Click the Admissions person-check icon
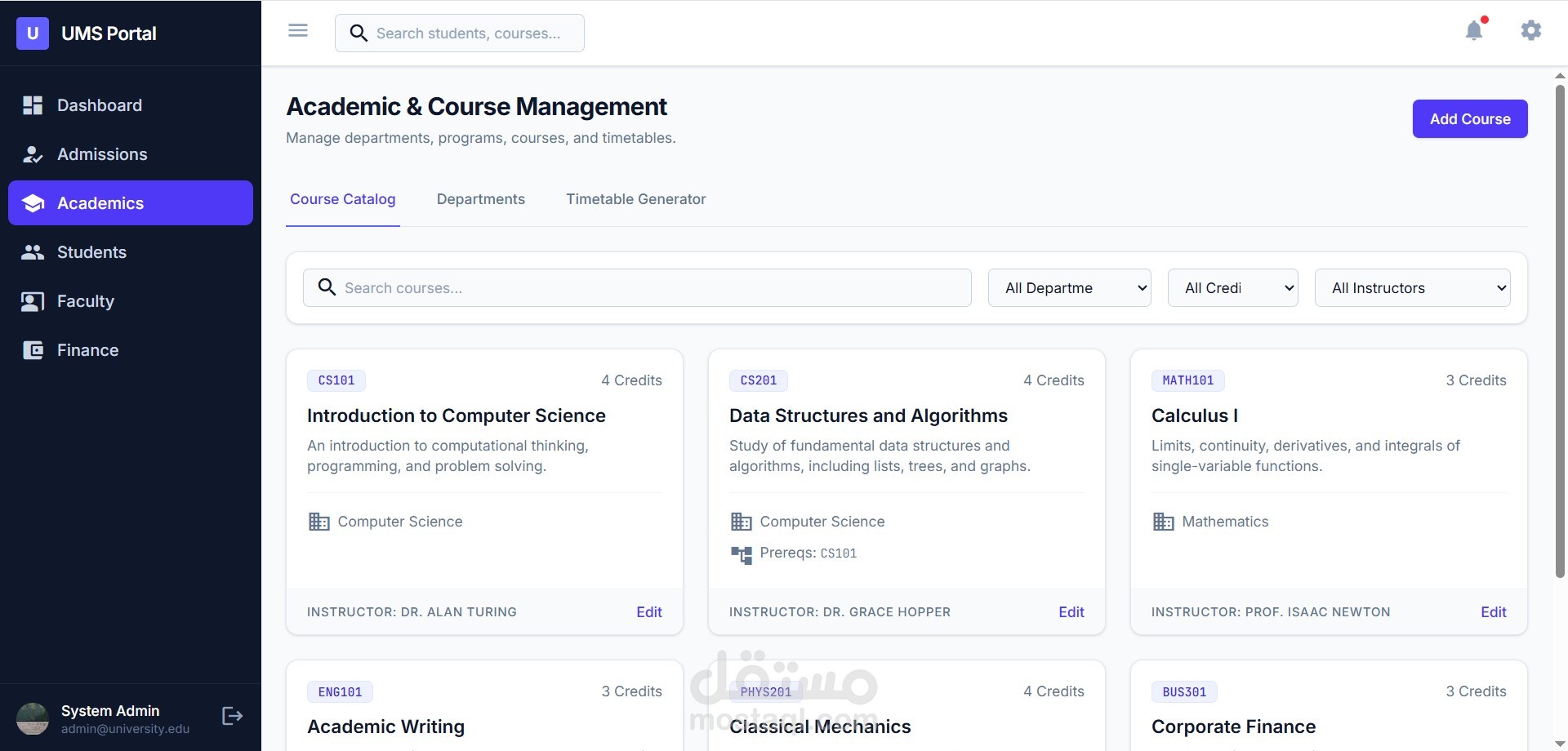The width and height of the screenshot is (1568, 751). 33,154
